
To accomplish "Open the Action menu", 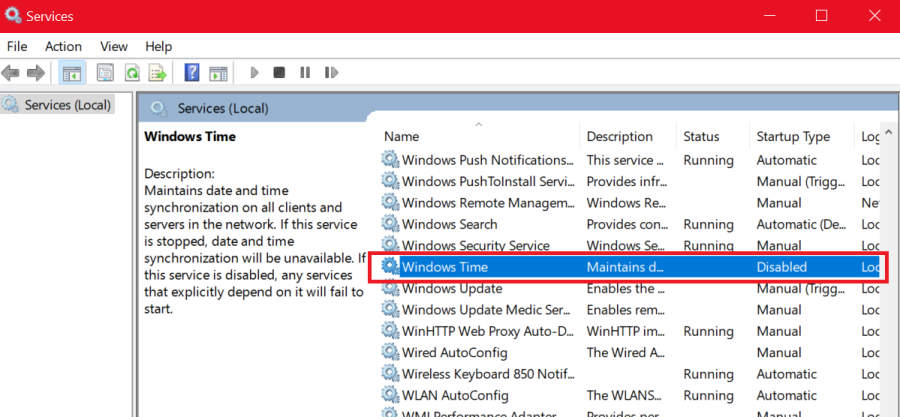I will click(x=63, y=46).
